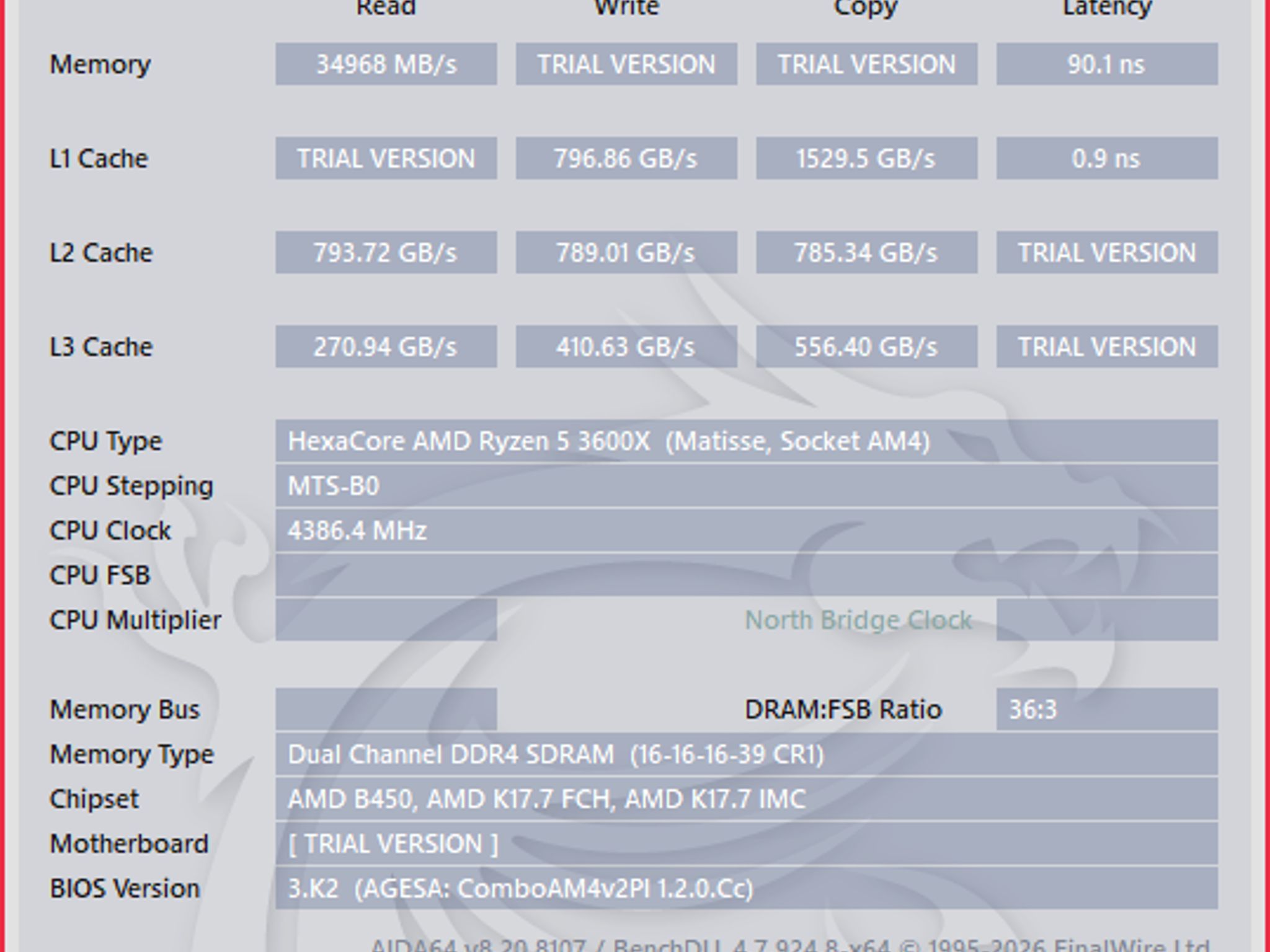Click the AIDA64 version footer text
The image size is (1270, 952).
point(789,945)
